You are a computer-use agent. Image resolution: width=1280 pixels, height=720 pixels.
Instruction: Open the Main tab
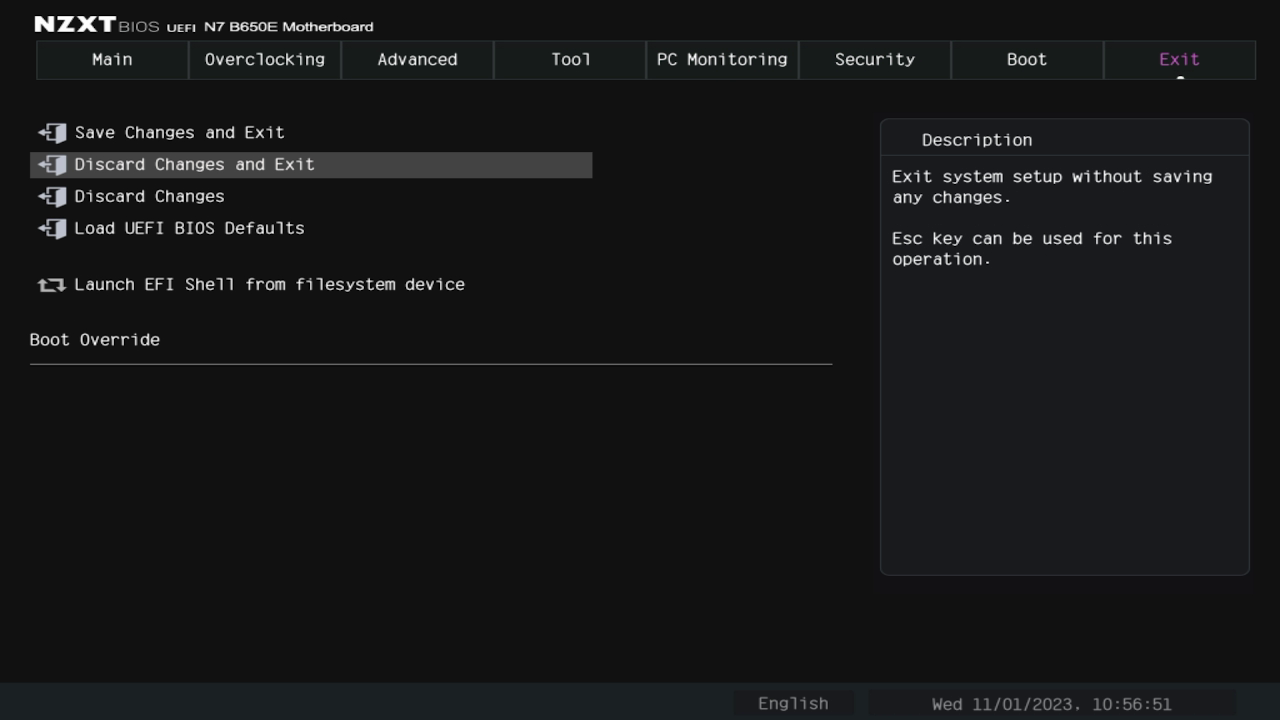point(112,60)
